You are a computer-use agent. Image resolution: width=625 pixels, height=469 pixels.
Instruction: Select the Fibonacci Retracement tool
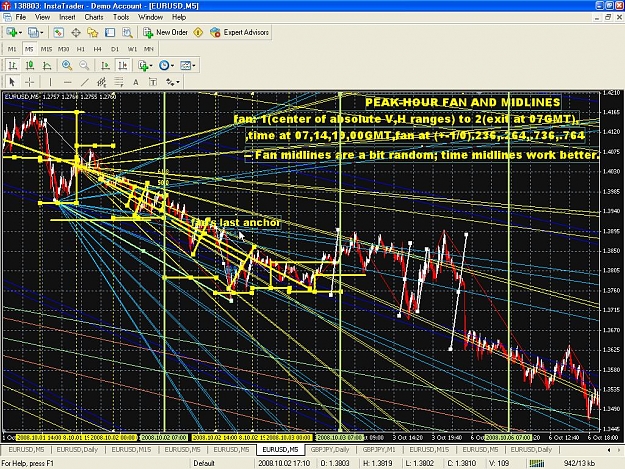(x=119, y=82)
